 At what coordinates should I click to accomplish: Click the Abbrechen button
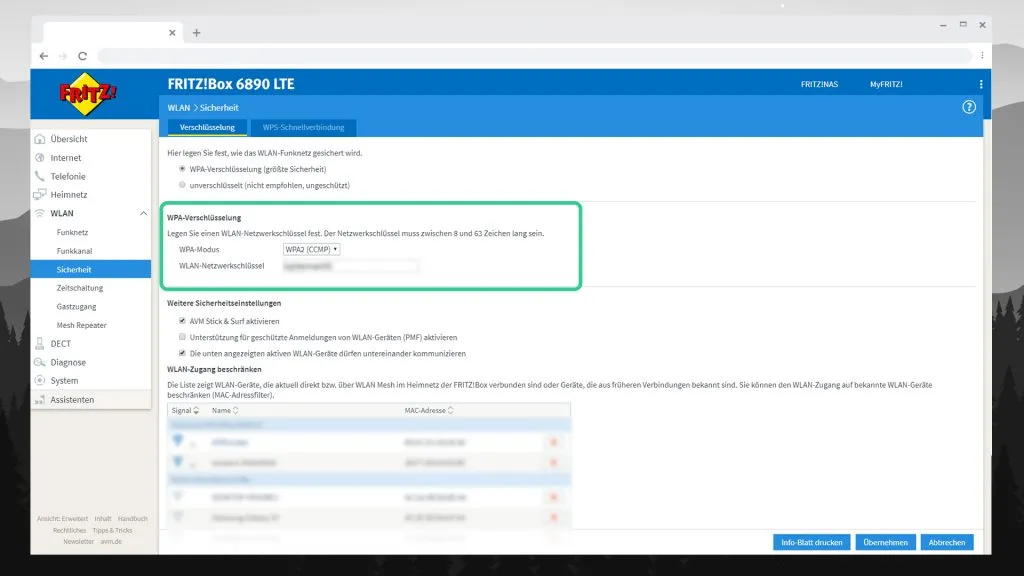947,542
